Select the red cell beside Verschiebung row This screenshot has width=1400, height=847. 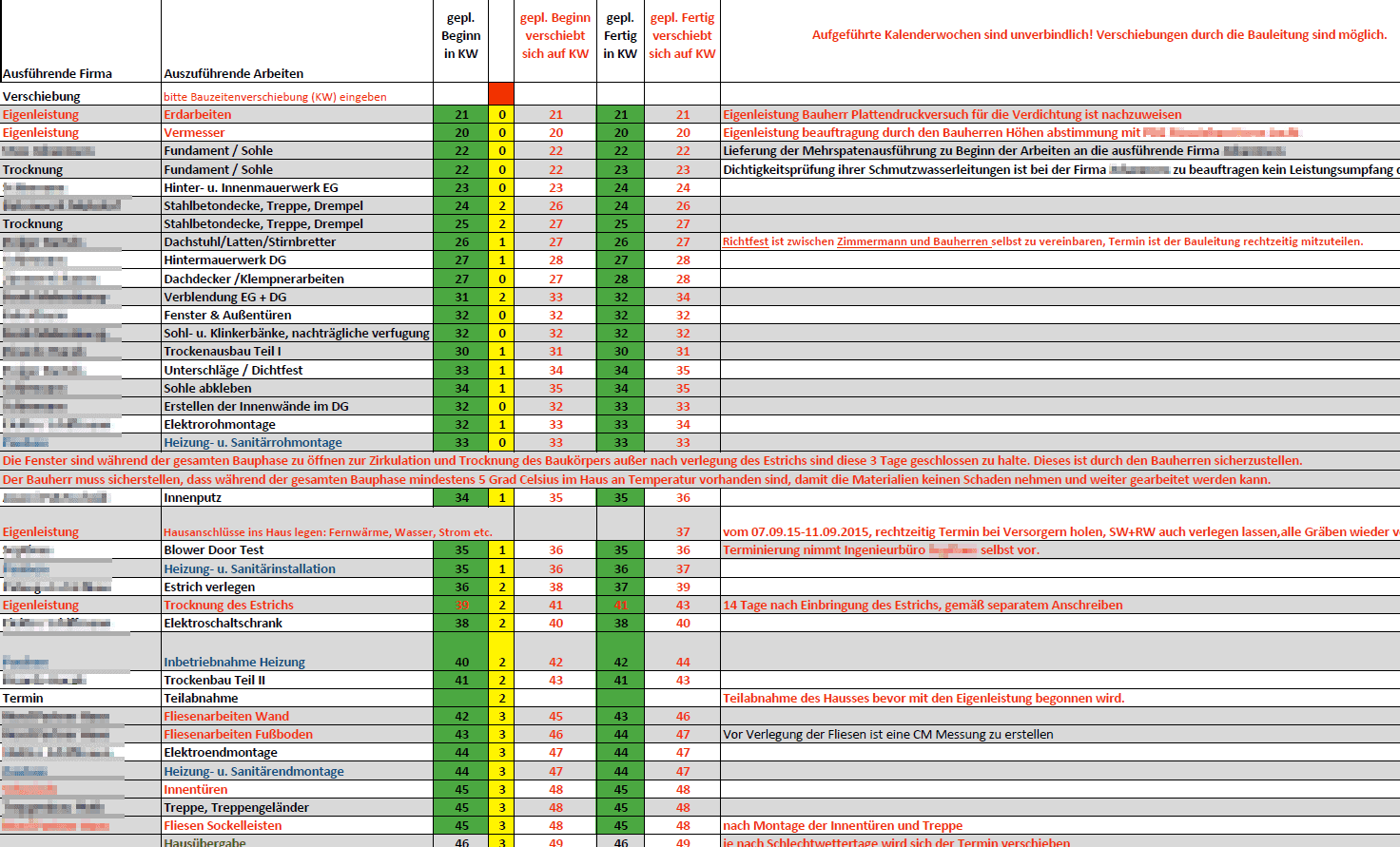click(502, 95)
